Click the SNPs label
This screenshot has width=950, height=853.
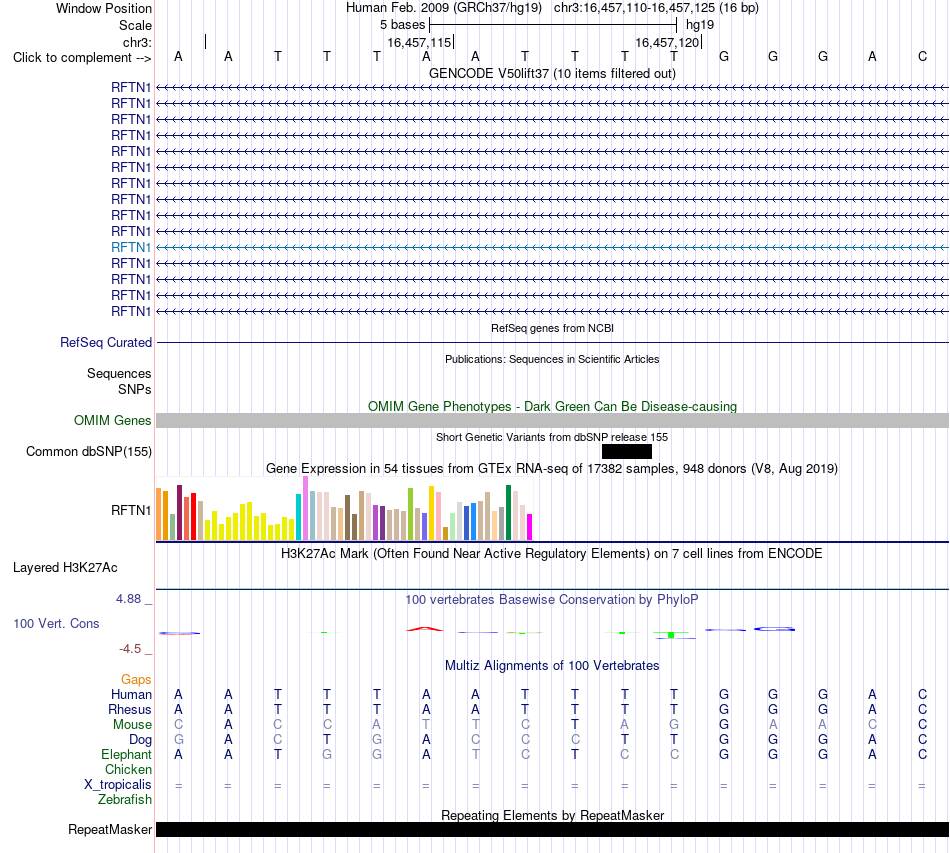pyautogui.click(x=135, y=389)
